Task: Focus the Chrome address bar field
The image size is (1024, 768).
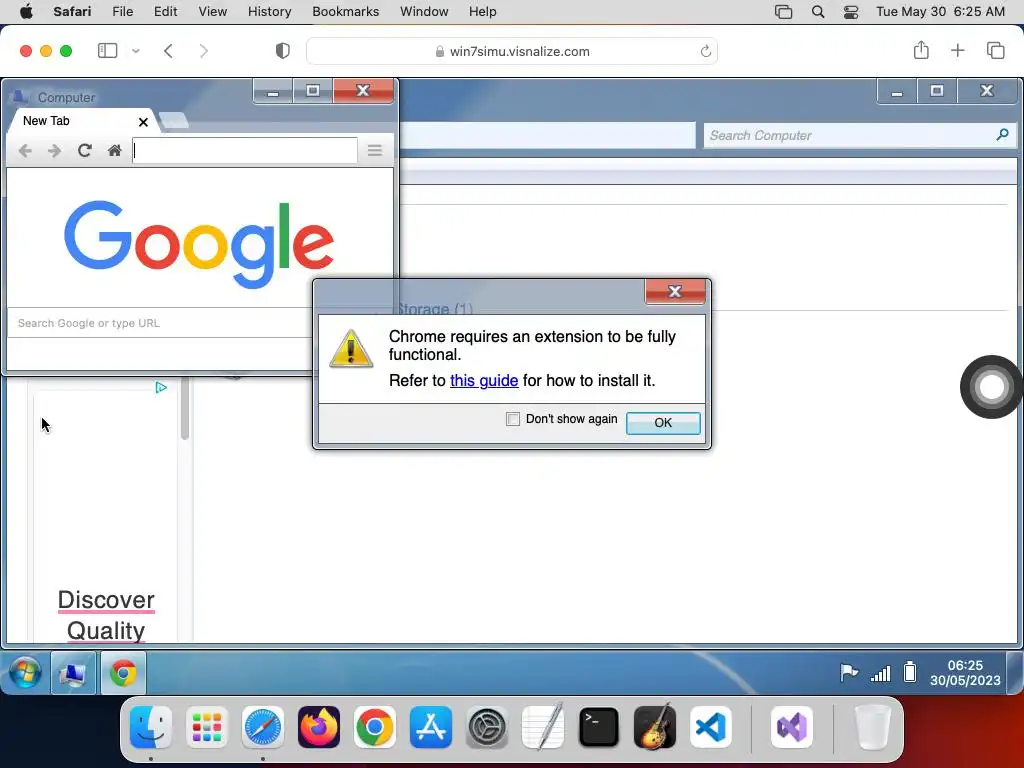Action: point(245,151)
